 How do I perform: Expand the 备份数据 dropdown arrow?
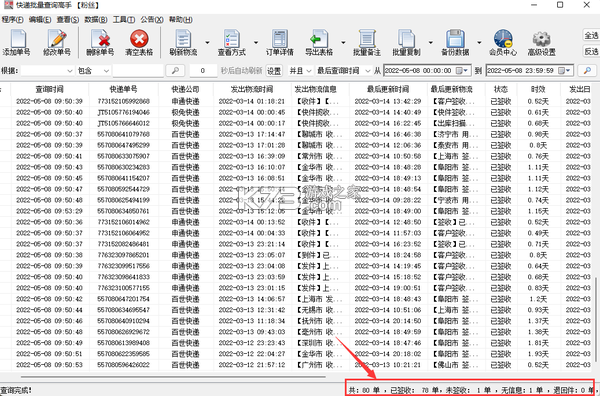[479, 42]
